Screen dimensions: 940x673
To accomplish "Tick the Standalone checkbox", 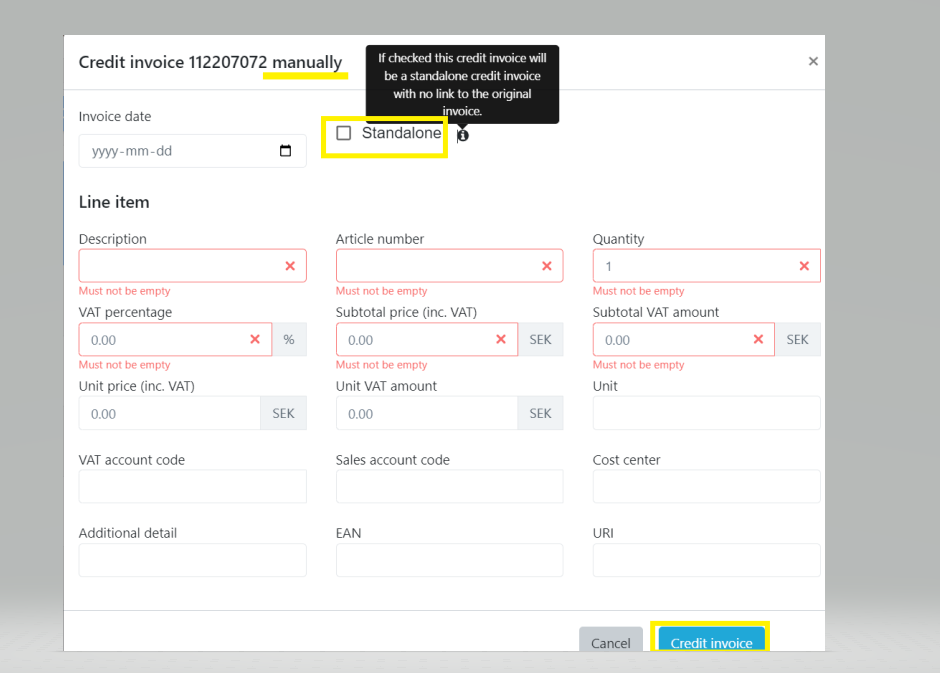I will (344, 133).
